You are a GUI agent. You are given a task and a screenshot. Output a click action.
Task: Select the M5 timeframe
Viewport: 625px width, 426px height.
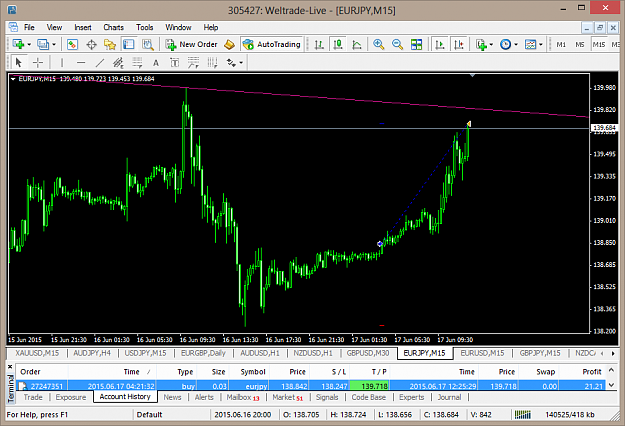coord(580,45)
